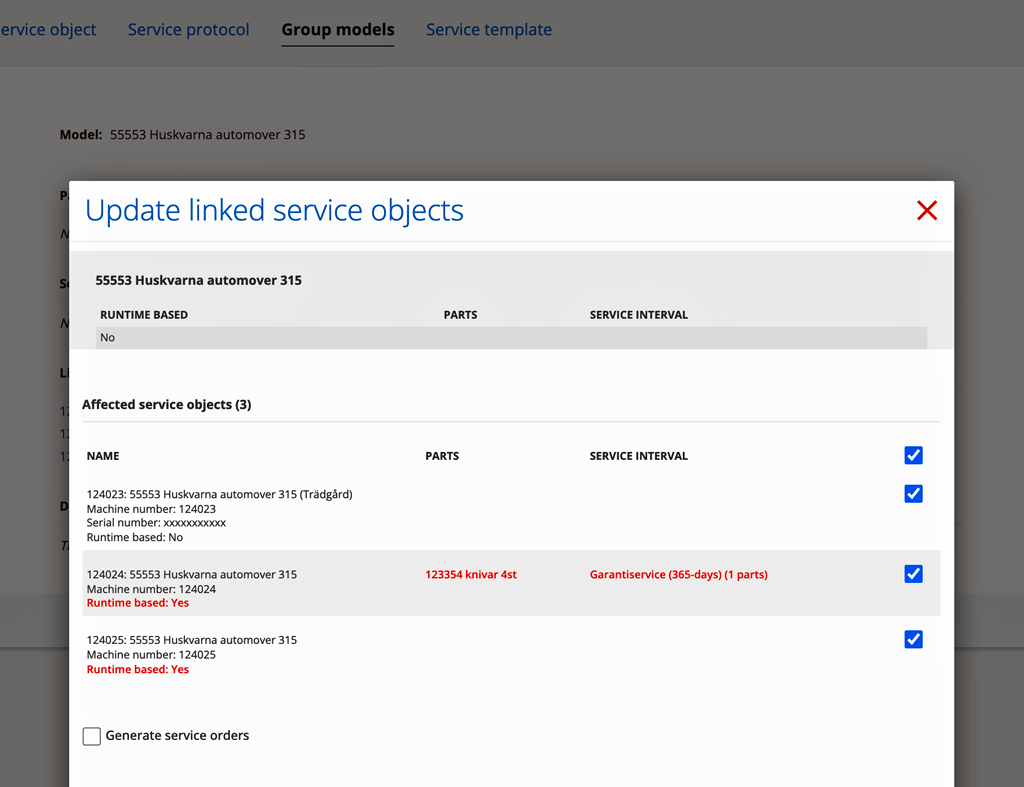Click the Generate service orders label
Screen dimensions: 1024x787
pyautogui.click(x=177, y=735)
